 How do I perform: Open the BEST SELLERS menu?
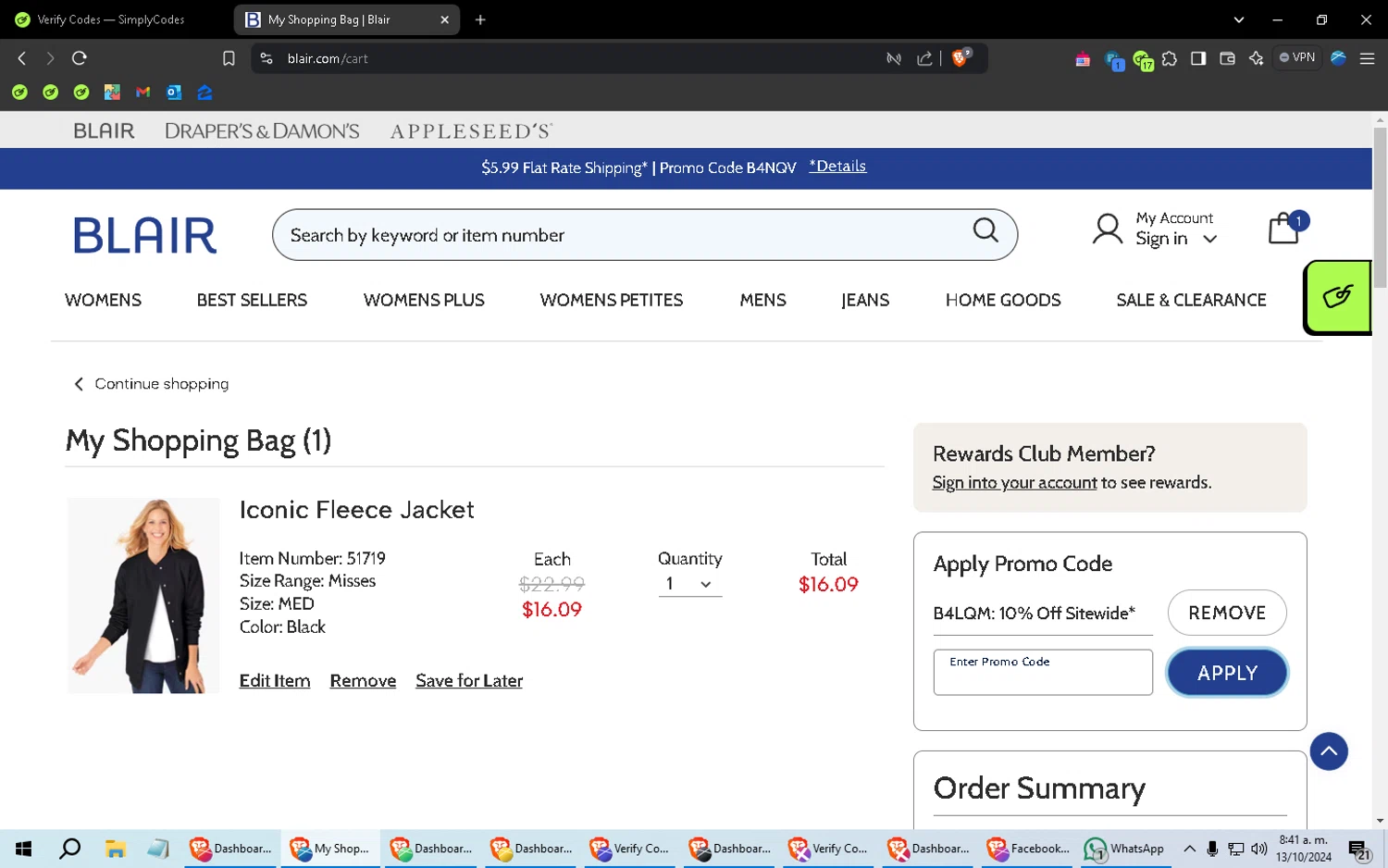click(x=252, y=300)
